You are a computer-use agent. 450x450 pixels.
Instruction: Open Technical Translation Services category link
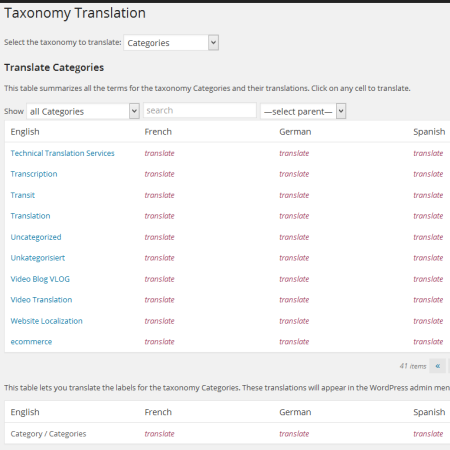pyautogui.click(x=62, y=153)
